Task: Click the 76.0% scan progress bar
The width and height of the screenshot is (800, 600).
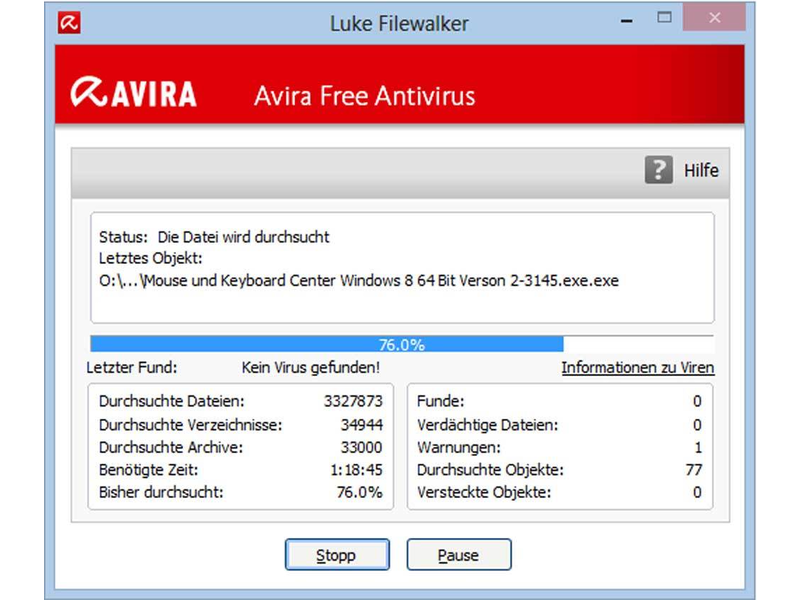Action: click(402, 344)
